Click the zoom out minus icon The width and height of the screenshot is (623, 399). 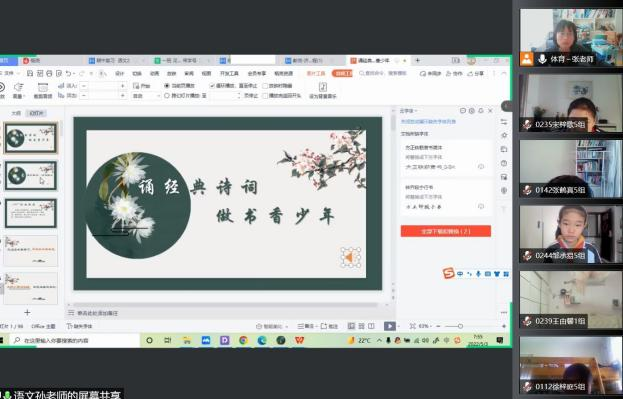[438, 326]
